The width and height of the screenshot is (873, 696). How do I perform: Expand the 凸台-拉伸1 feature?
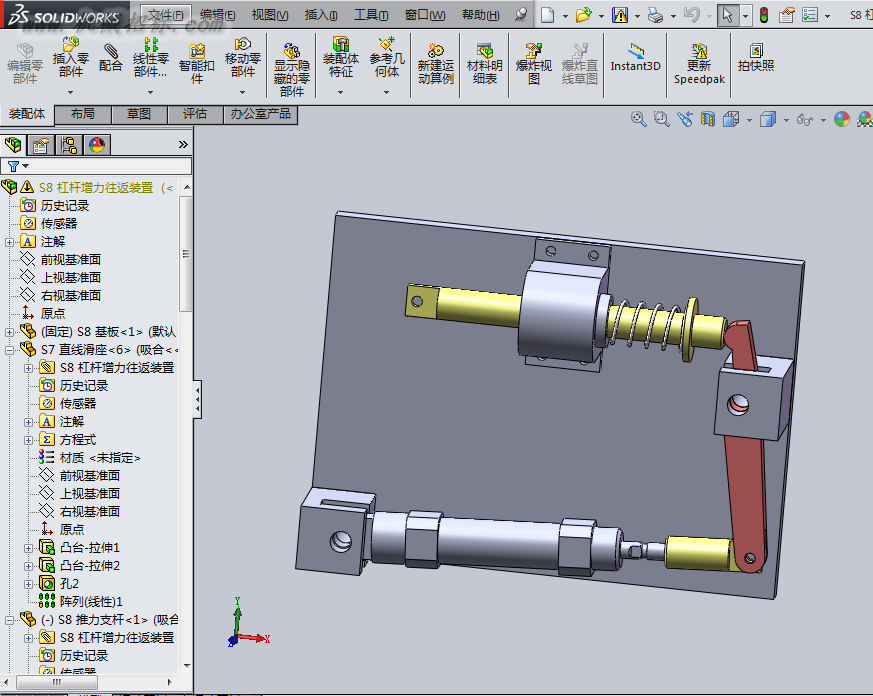click(x=28, y=548)
